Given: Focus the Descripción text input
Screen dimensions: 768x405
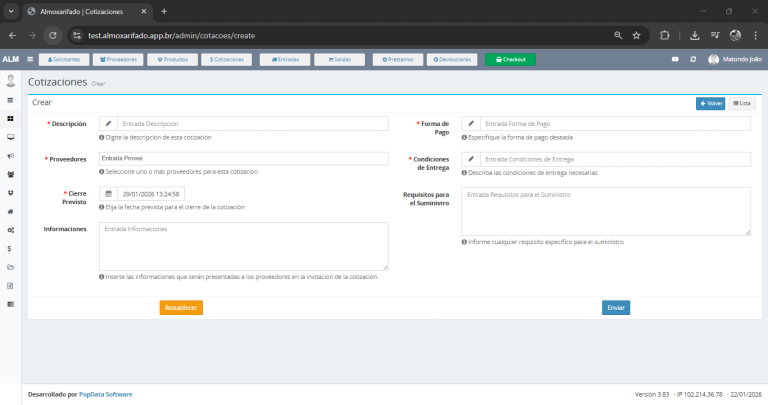Looking at the screenshot, I should [x=251, y=124].
